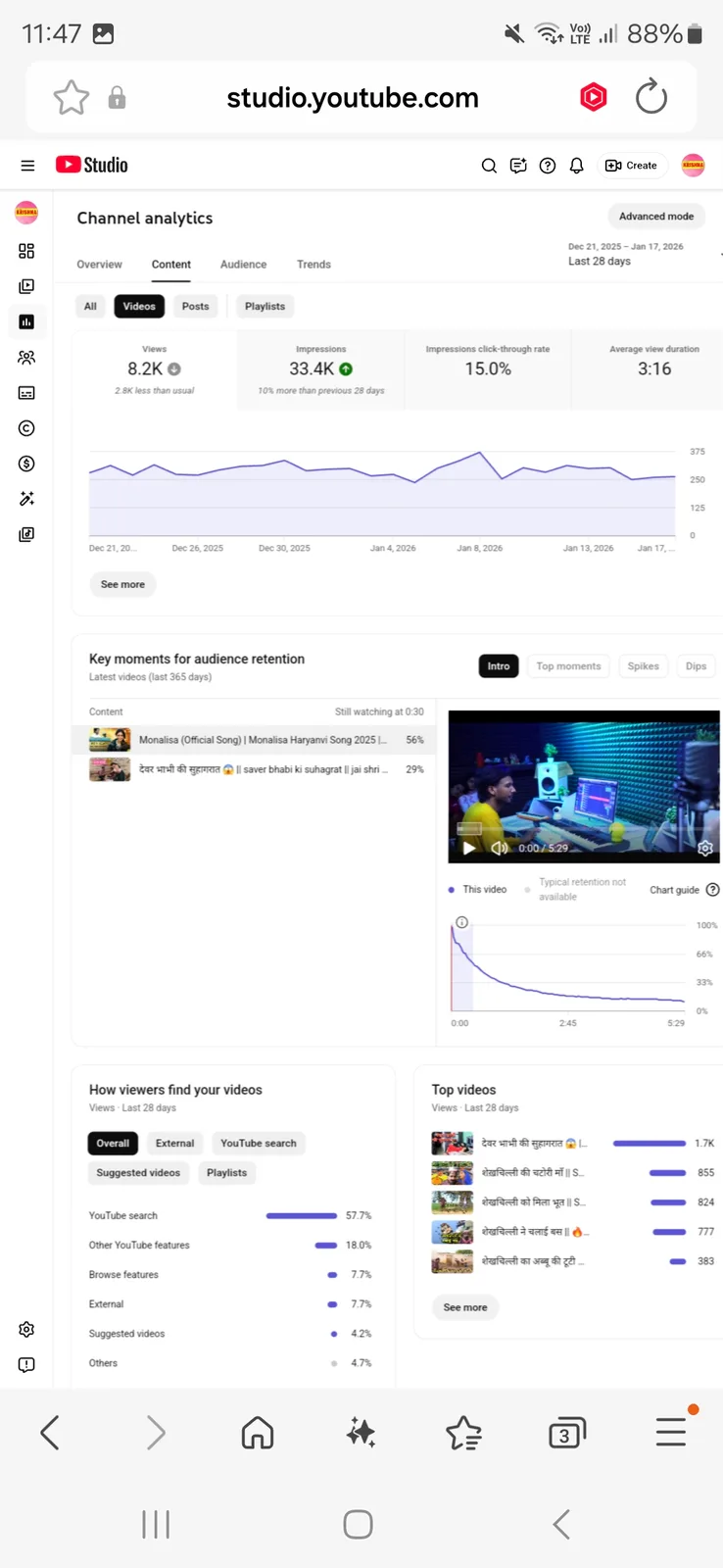
Task: Select the Views metric card
Action: point(155,369)
